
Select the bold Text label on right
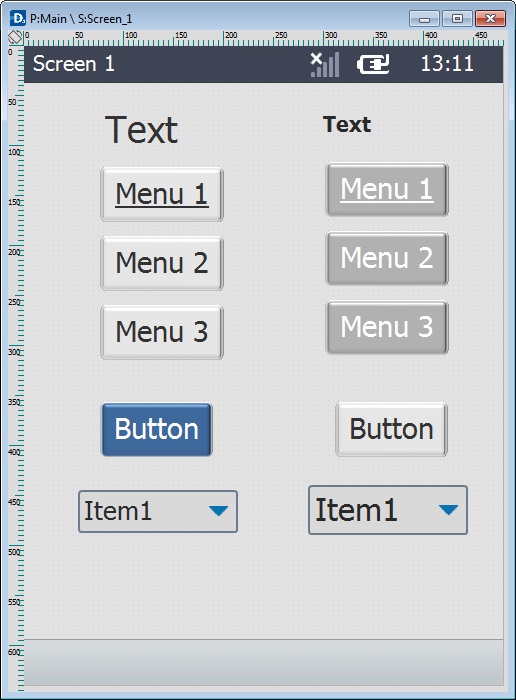(x=347, y=124)
